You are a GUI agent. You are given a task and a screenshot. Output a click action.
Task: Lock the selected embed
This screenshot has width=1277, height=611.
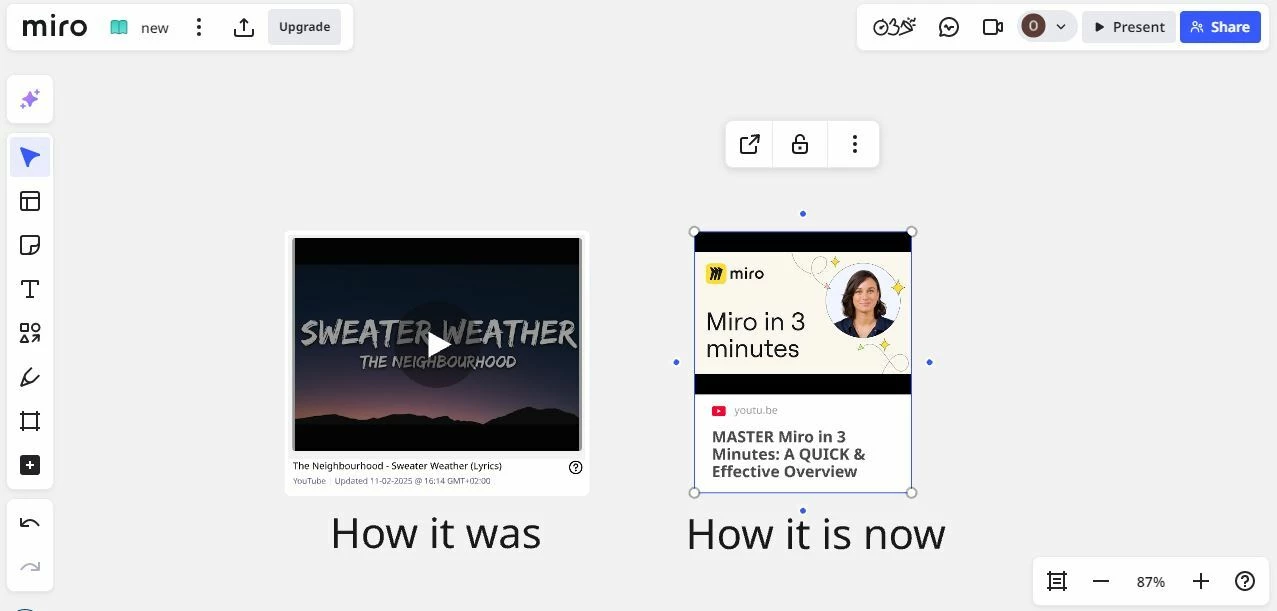coord(800,144)
